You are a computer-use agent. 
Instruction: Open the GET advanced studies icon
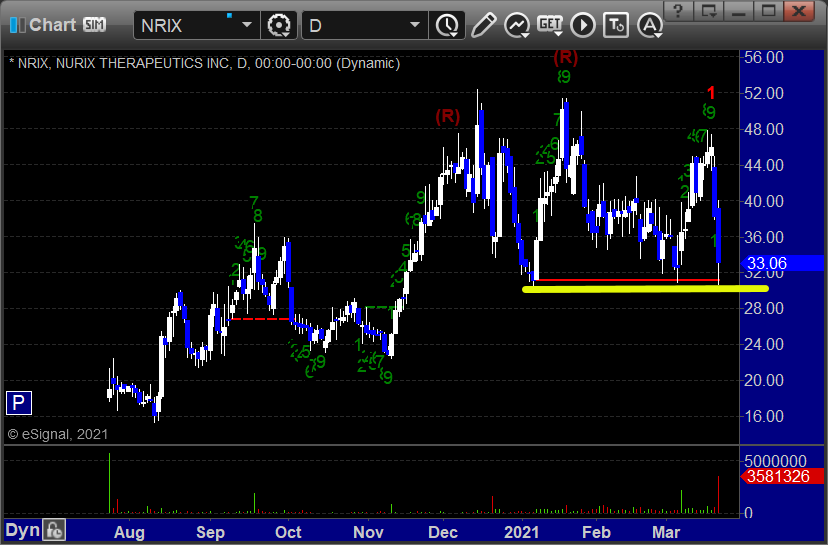[x=550, y=25]
